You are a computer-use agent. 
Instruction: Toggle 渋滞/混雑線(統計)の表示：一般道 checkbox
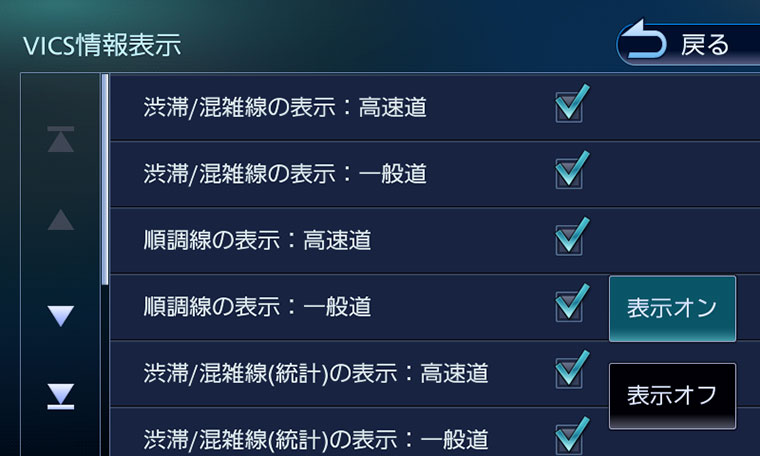point(571,436)
